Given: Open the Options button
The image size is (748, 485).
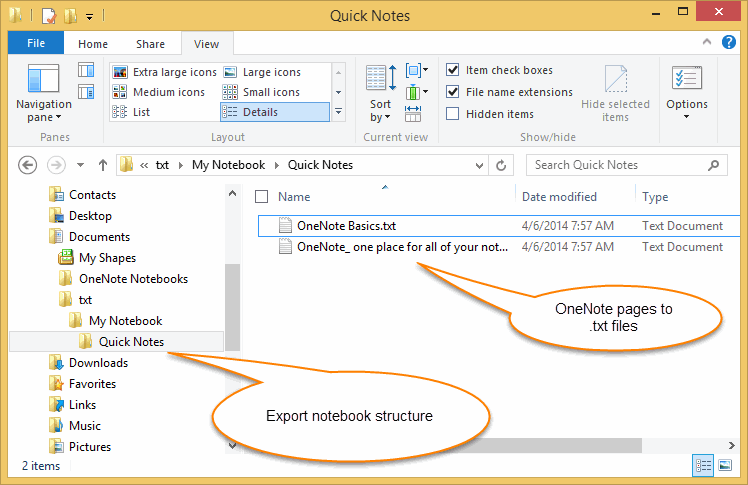Looking at the screenshot, I should pos(686,92).
